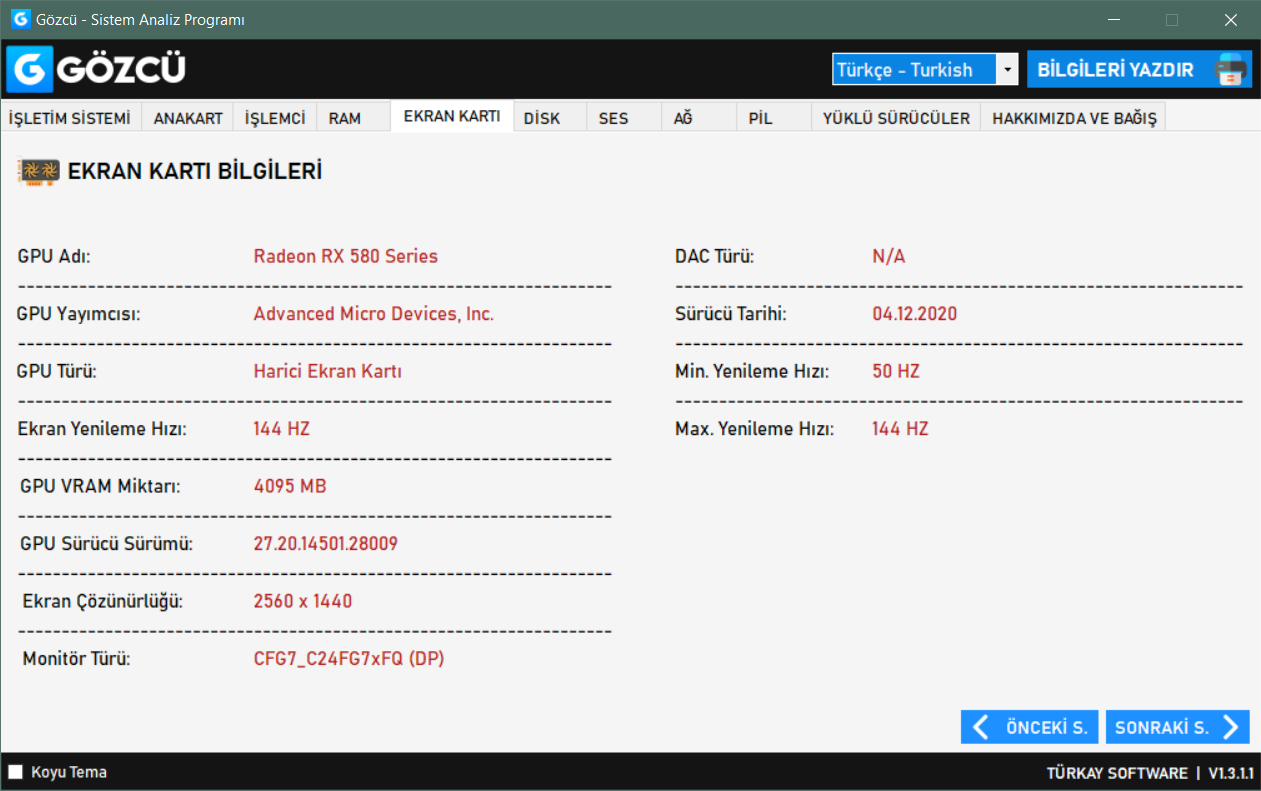The height and width of the screenshot is (791, 1261).
Task: Click driver version 27.20.14501.28009
Action: coord(326,544)
